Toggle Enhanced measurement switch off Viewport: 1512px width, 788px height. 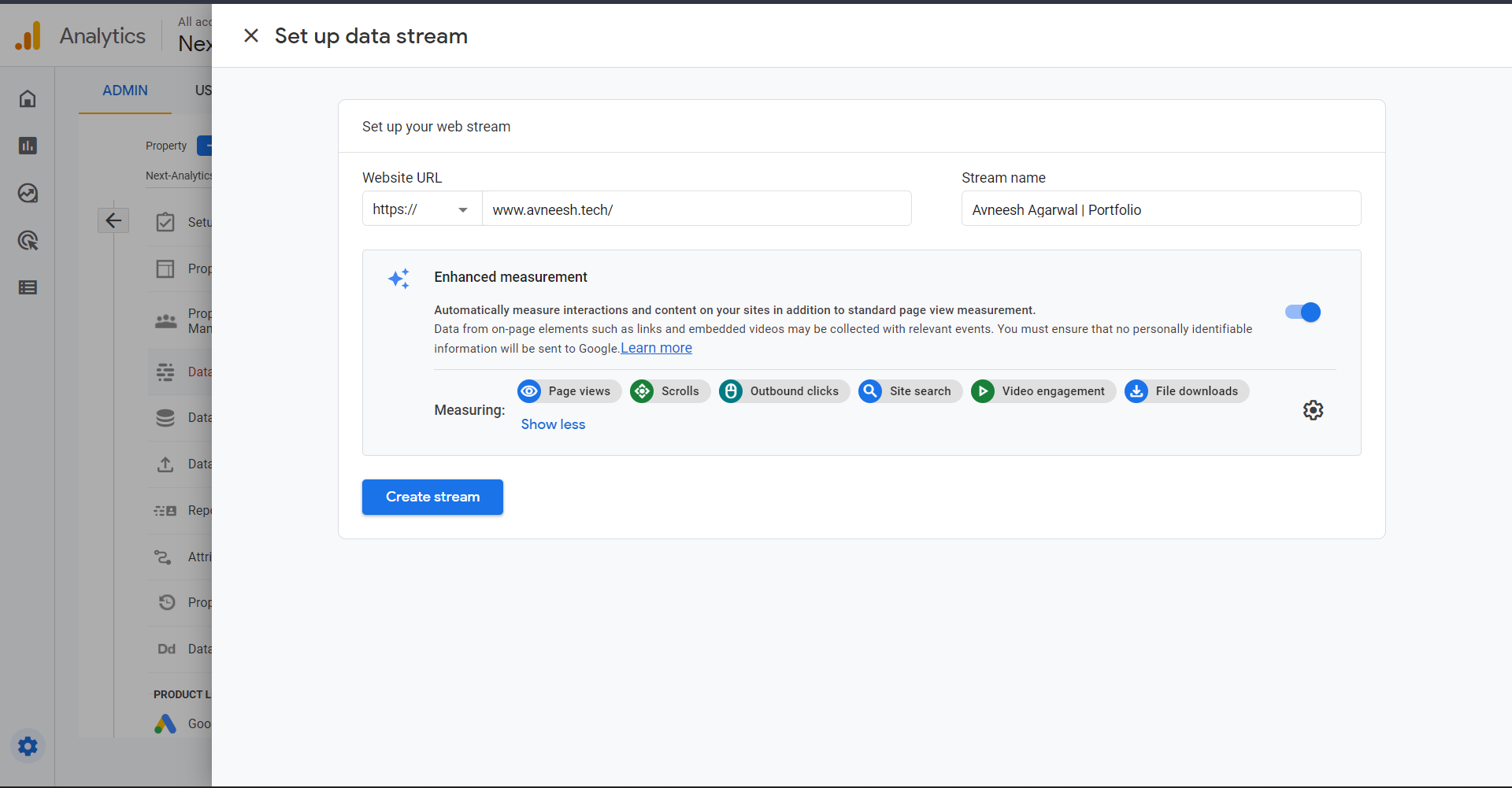pyautogui.click(x=1303, y=313)
